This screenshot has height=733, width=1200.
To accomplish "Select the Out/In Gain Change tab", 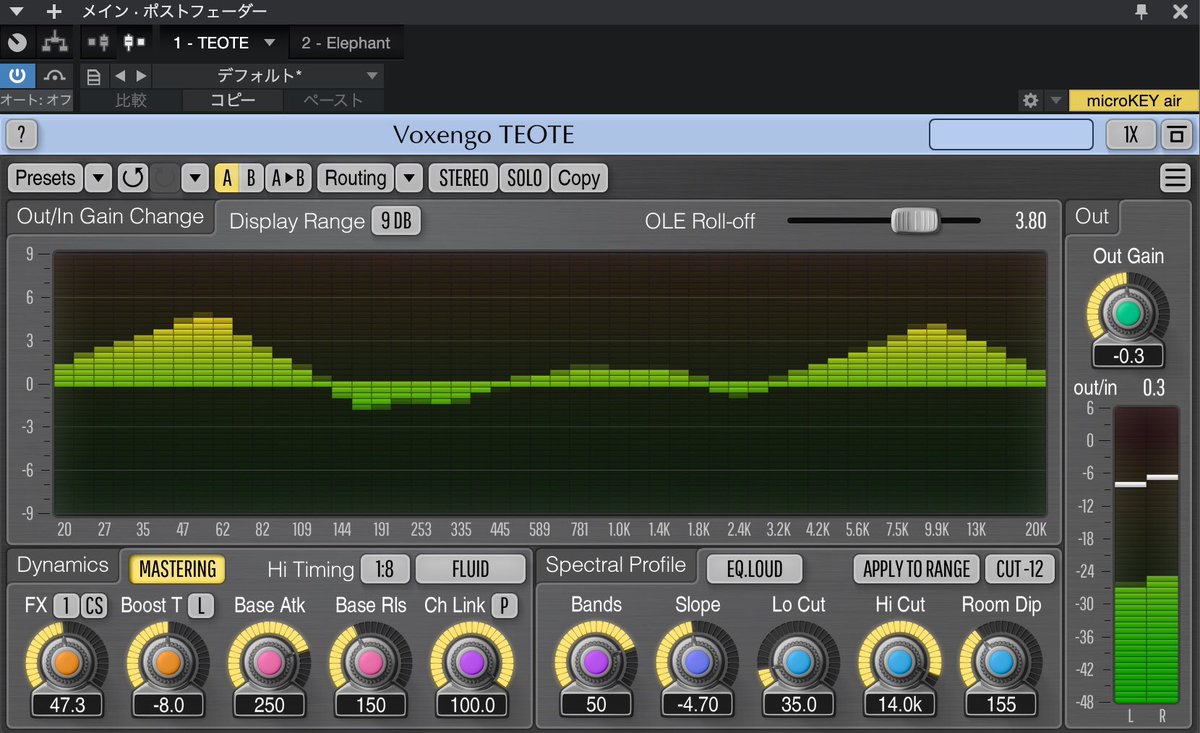I will coord(110,217).
